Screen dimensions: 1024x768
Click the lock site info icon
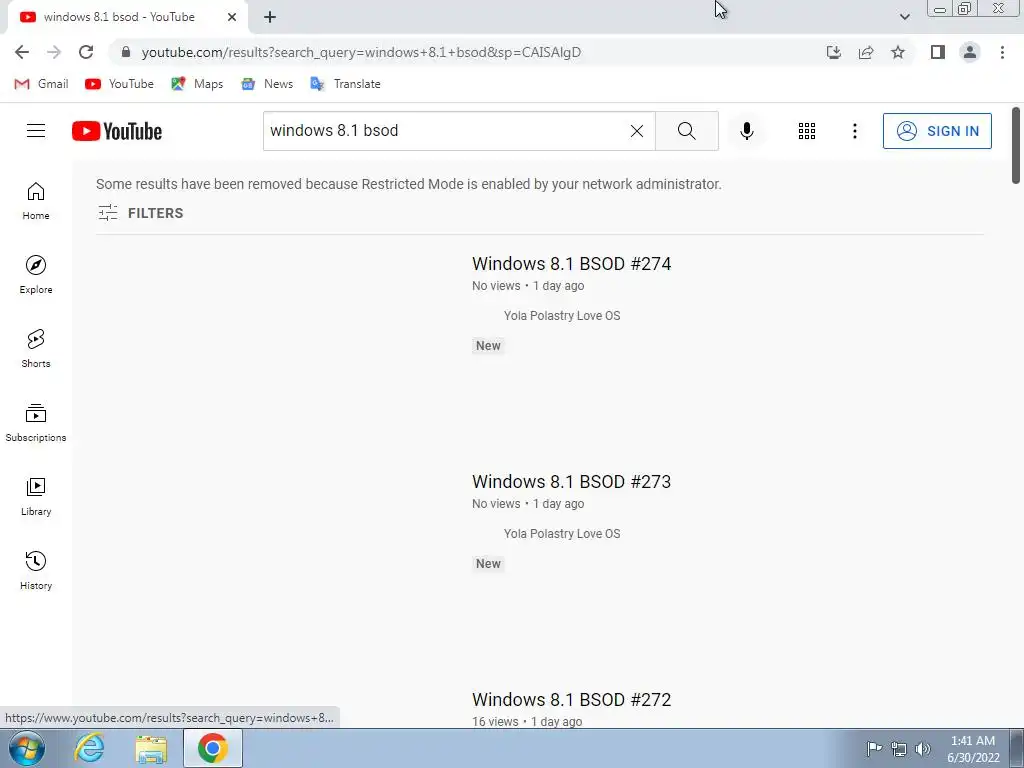click(126, 52)
